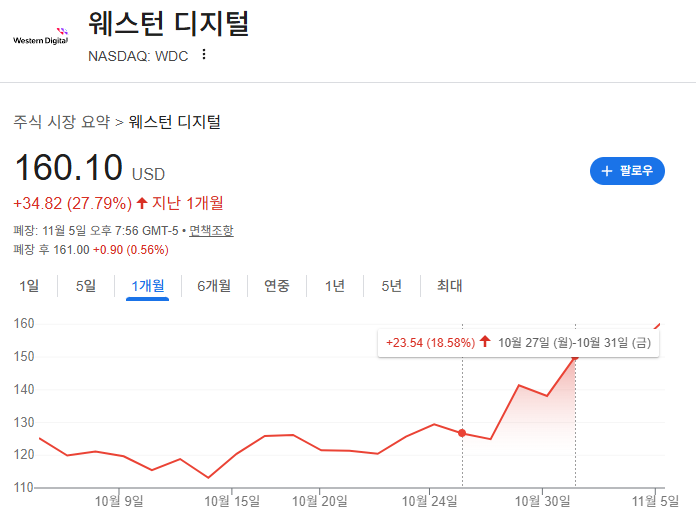Show the 6개월 chart view
The image size is (696, 525).
pos(214,286)
